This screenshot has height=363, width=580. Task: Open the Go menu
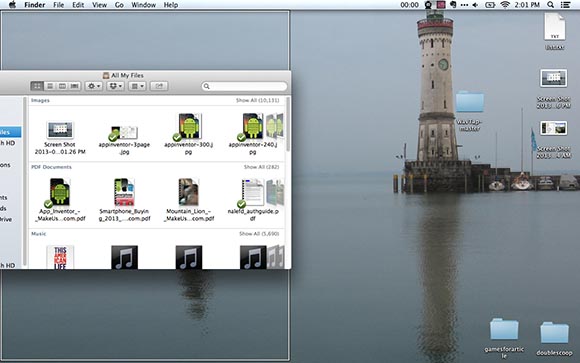pos(119,5)
